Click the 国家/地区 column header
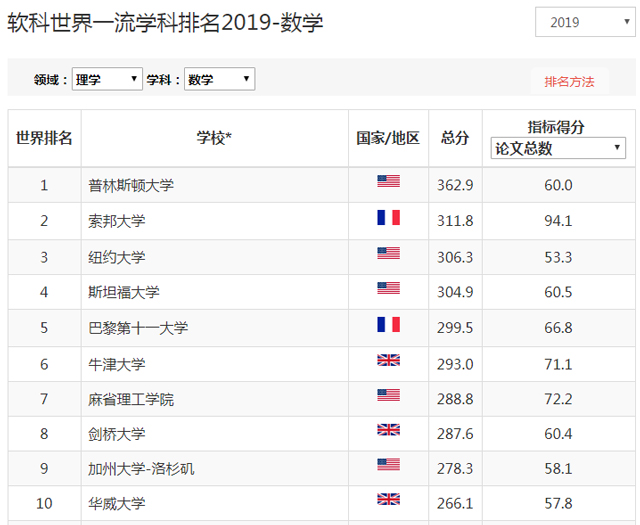640x525 pixels. coord(388,138)
